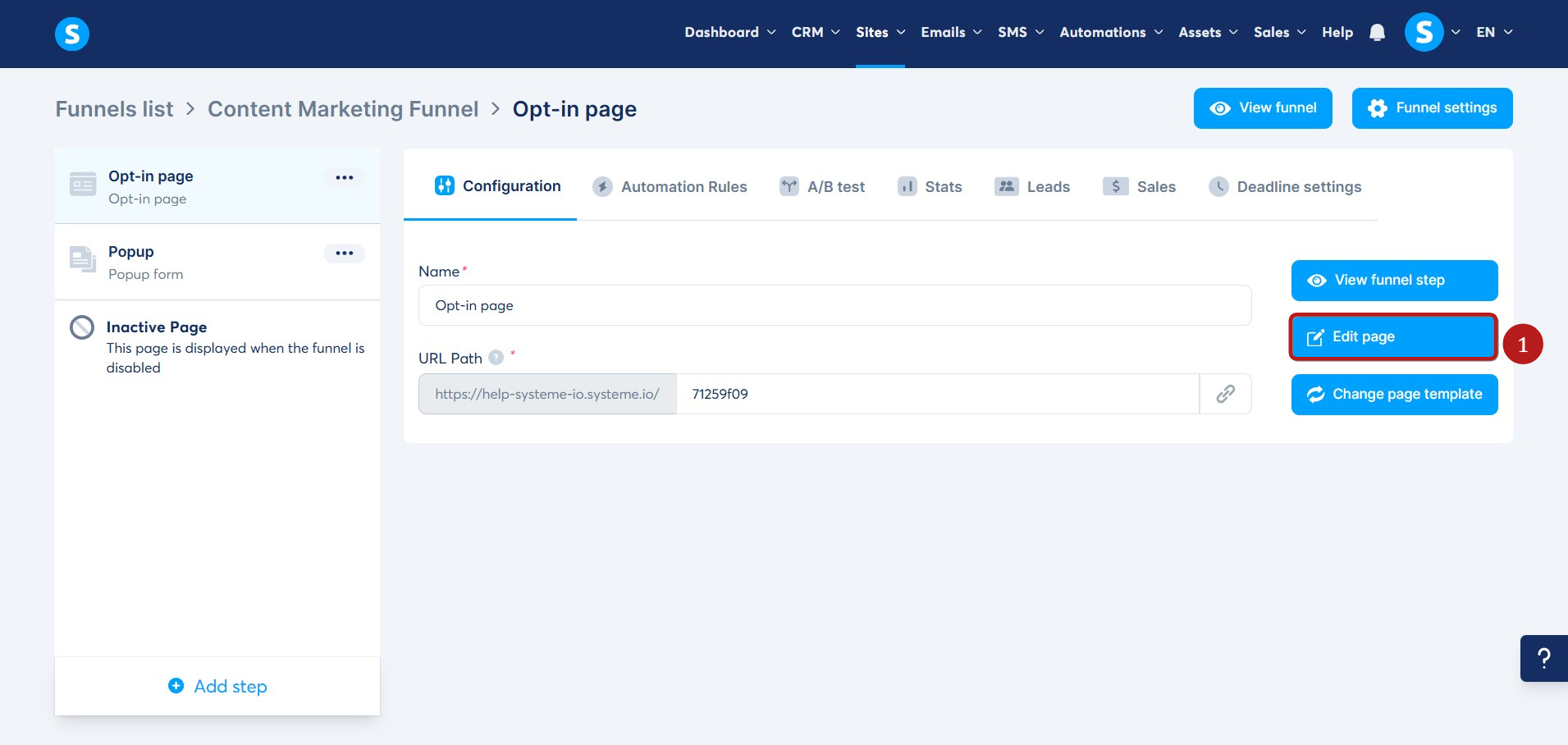Open the help question mark widget

pyautogui.click(x=1544, y=658)
